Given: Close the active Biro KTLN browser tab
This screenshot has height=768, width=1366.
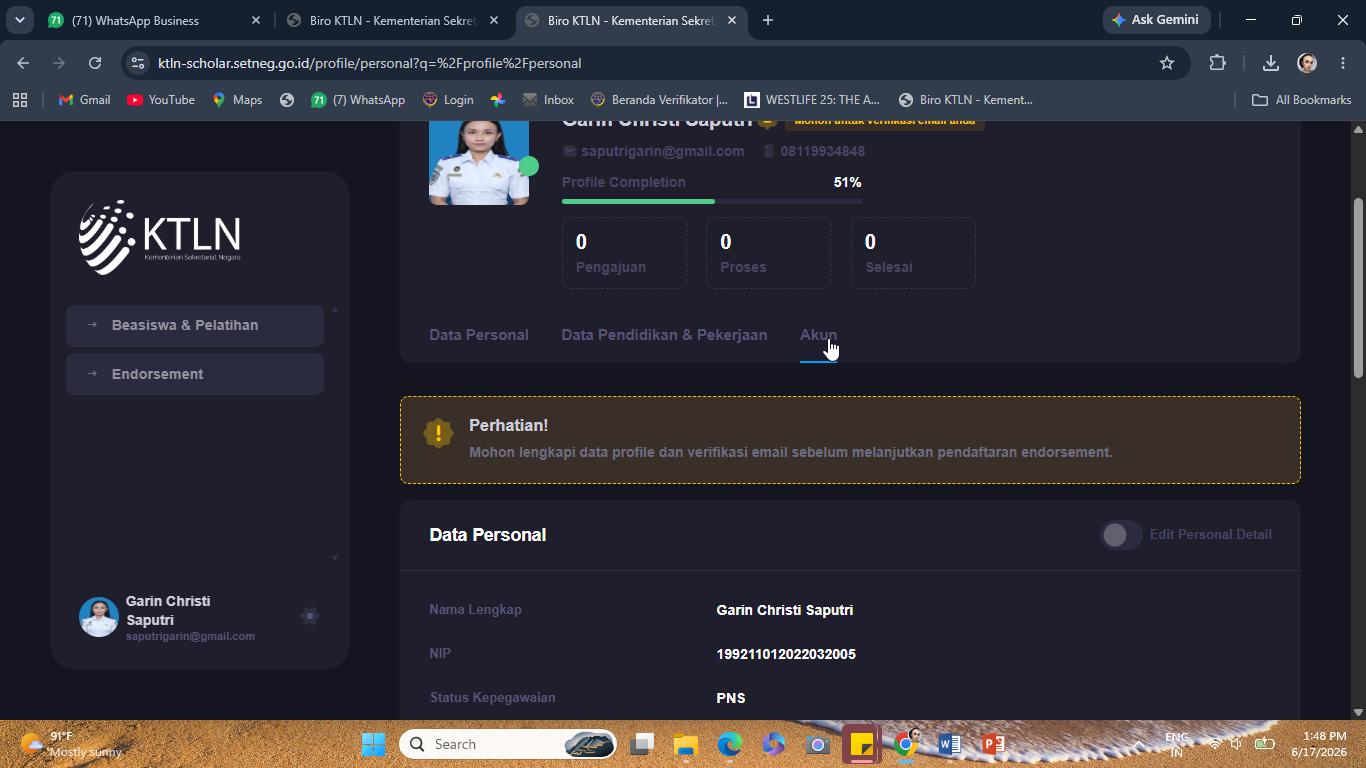Looking at the screenshot, I should 731,20.
